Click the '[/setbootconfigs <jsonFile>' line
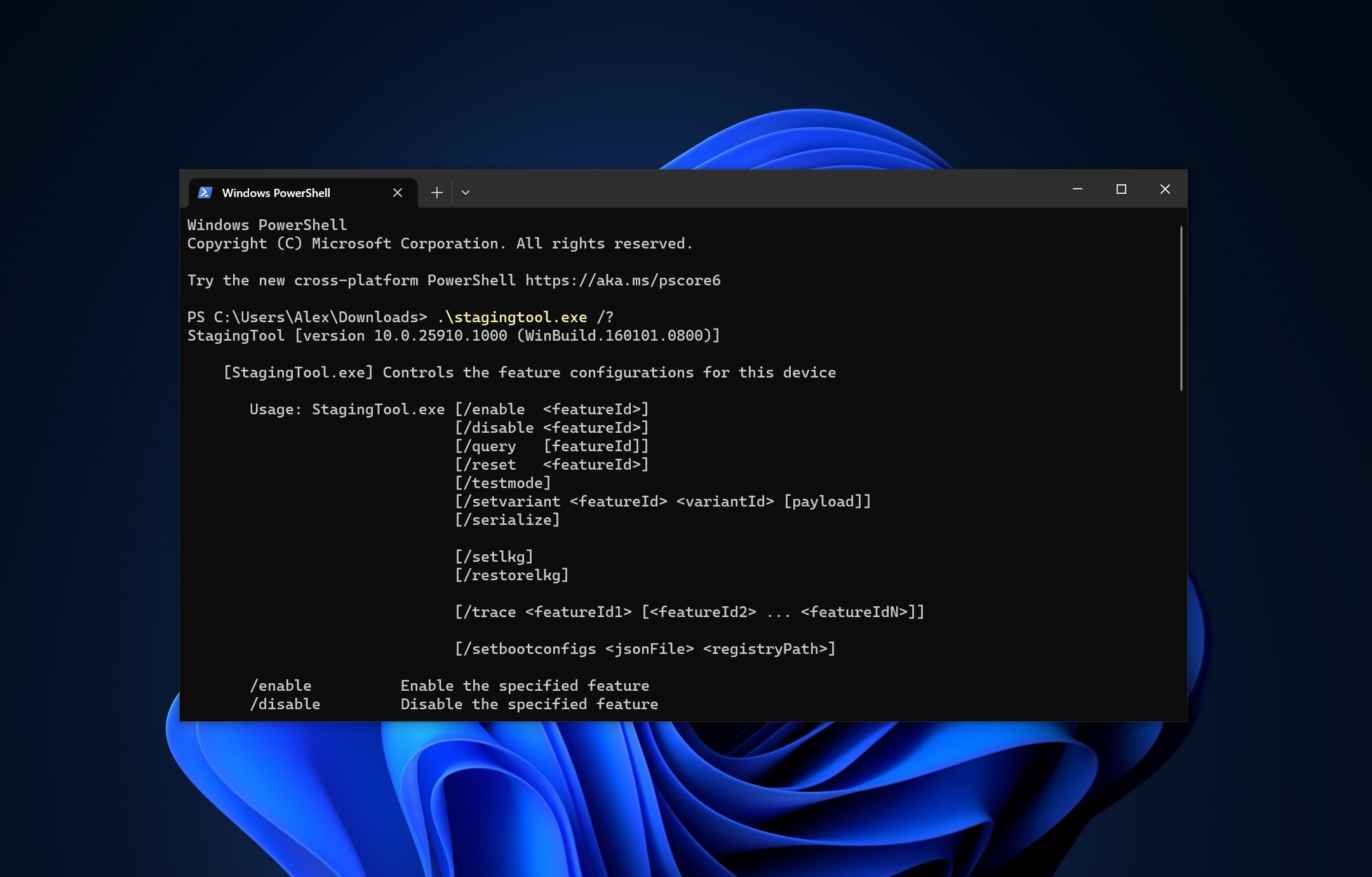 [645, 649]
